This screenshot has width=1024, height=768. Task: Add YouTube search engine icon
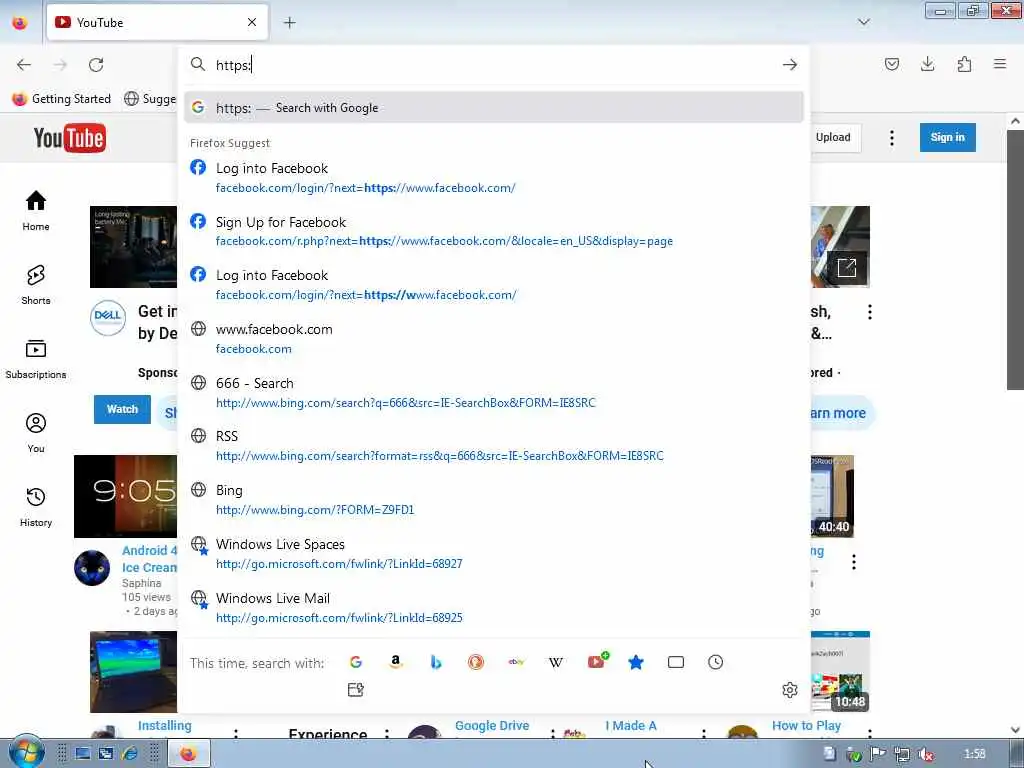click(x=597, y=661)
